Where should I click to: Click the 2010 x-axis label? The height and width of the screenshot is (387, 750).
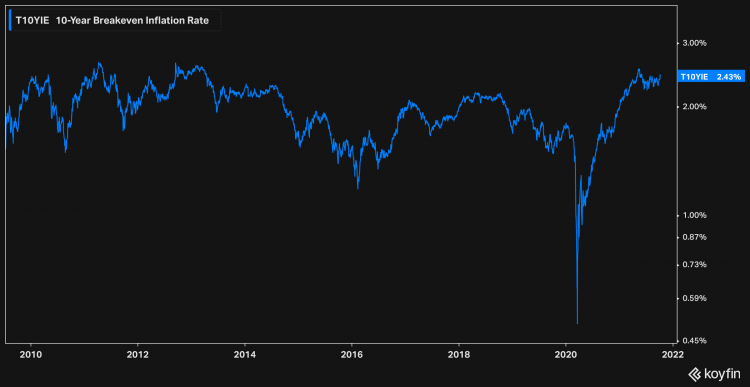click(x=31, y=354)
